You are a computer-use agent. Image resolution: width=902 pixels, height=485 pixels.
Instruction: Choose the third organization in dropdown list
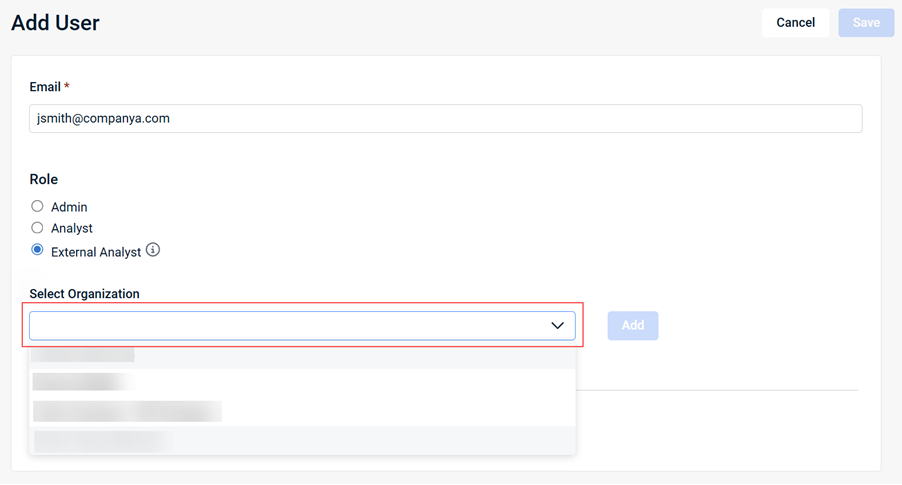(x=126, y=411)
